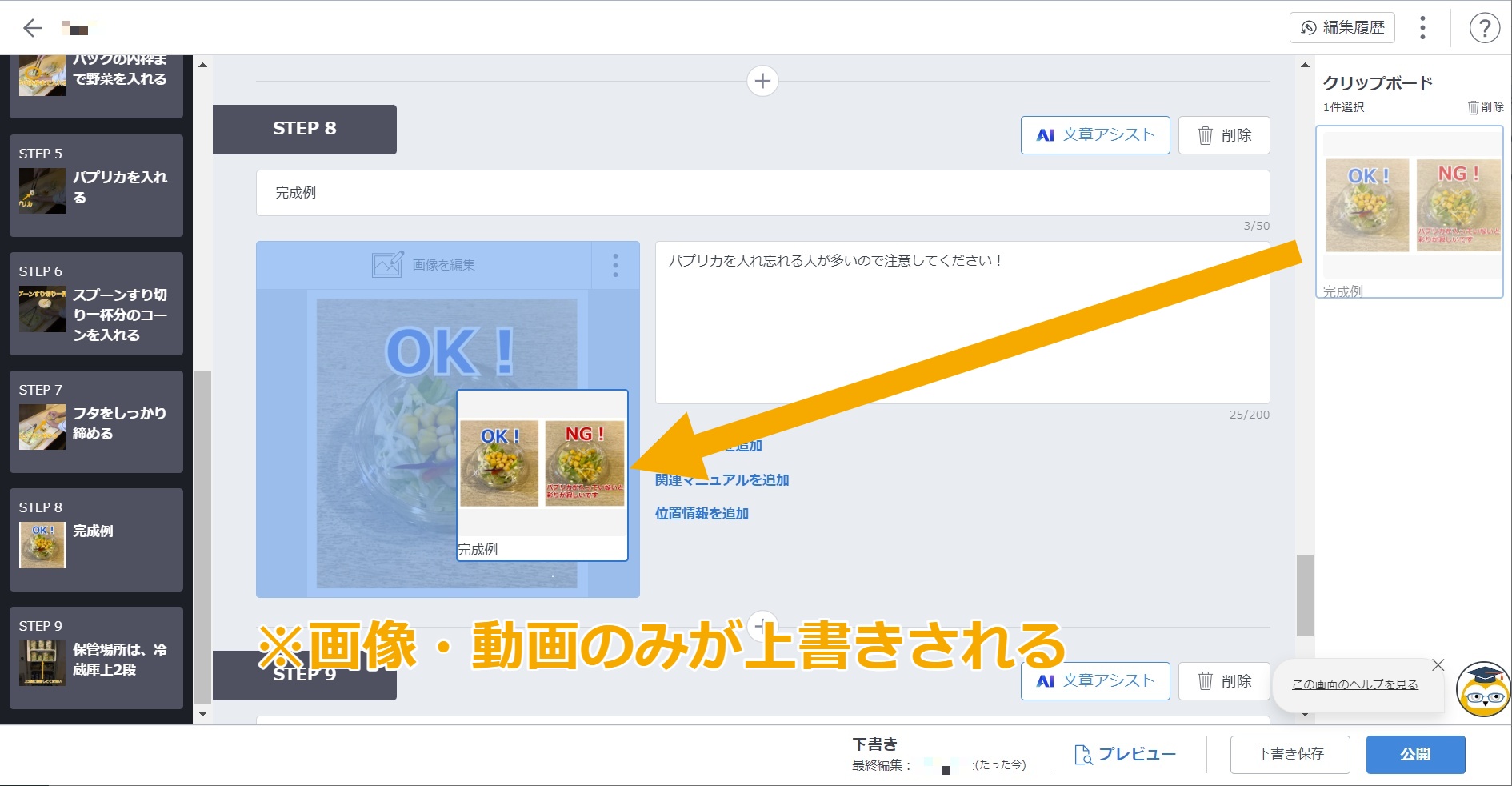Open the top-right three-dot menu
The width and height of the screenshot is (1512, 786).
1422,27
